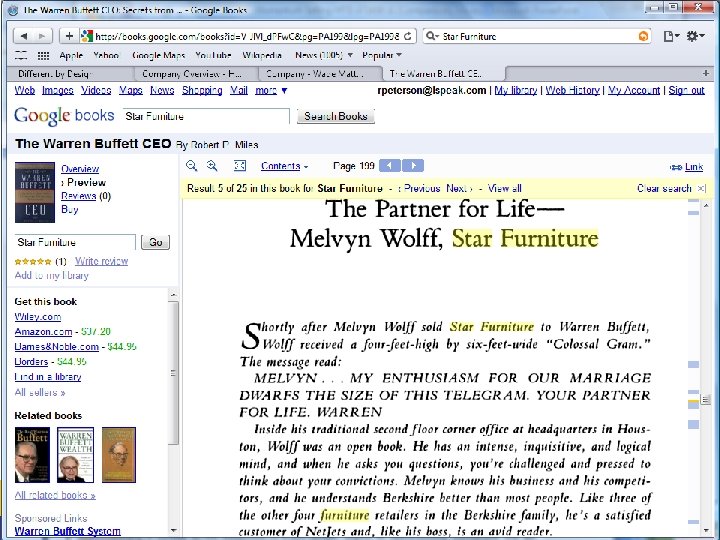Open the Reviews link
The height and width of the screenshot is (540, 720).
(x=79, y=196)
